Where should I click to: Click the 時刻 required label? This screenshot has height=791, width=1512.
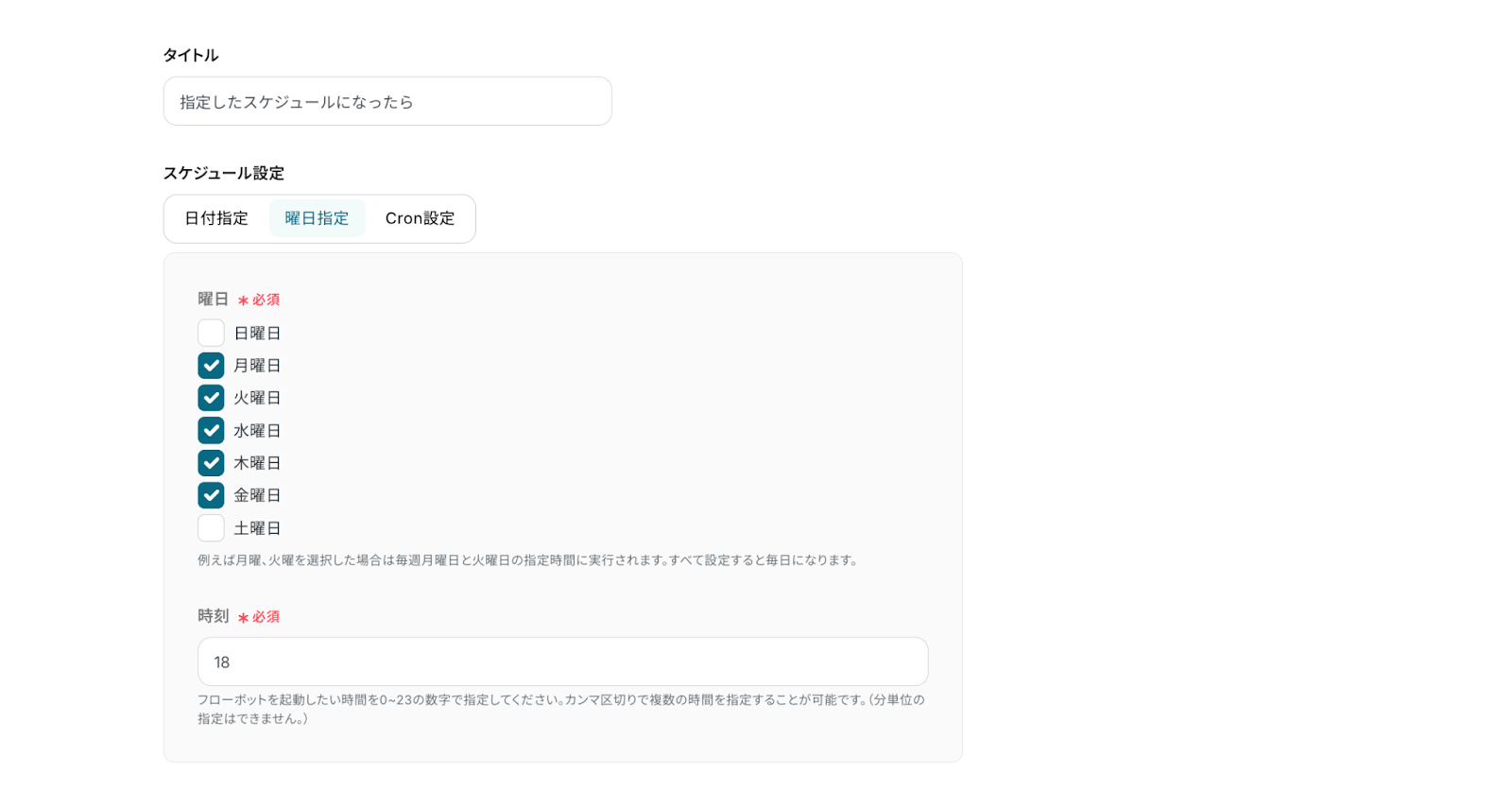pos(238,616)
